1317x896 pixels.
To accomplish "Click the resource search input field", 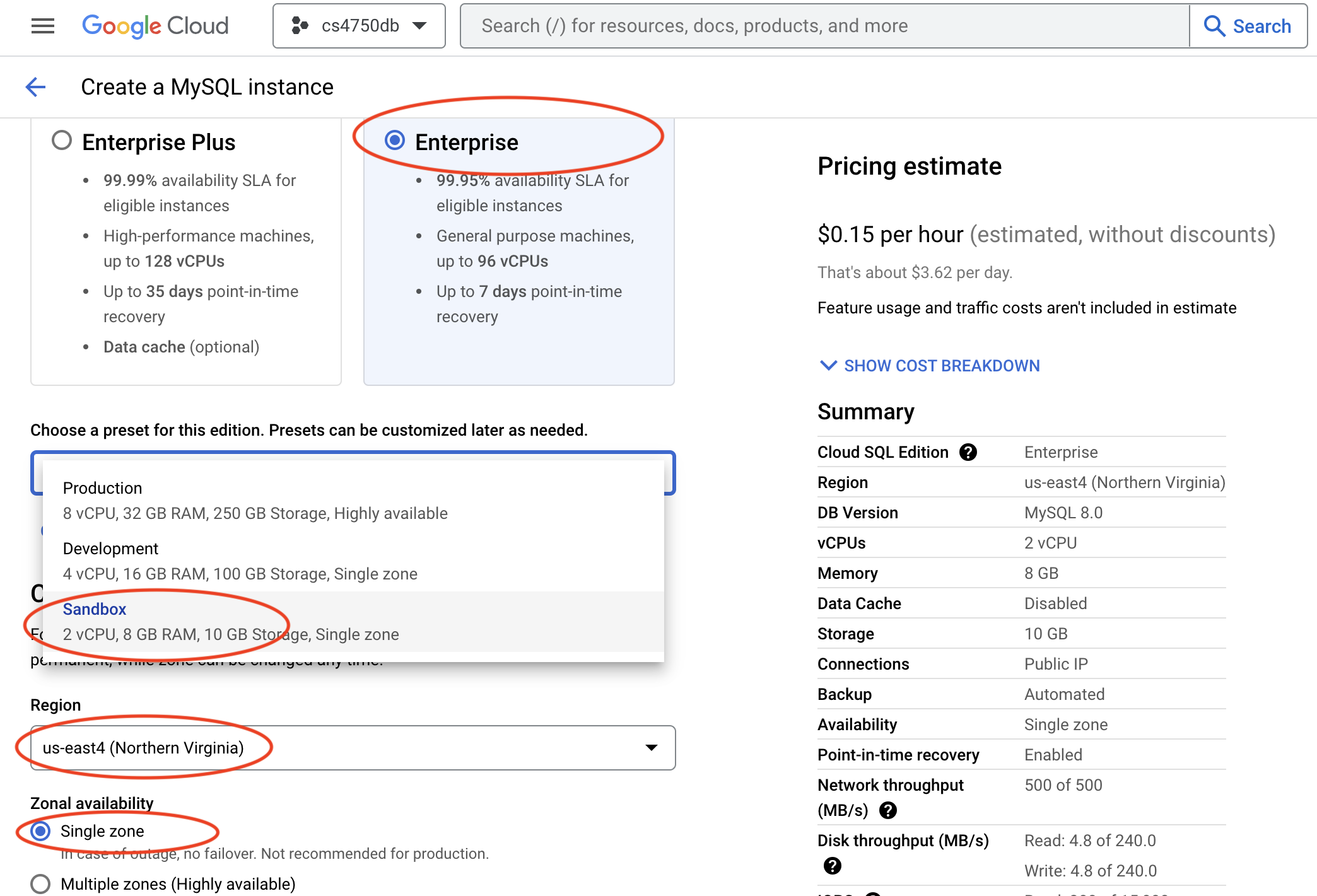I will [825, 26].
